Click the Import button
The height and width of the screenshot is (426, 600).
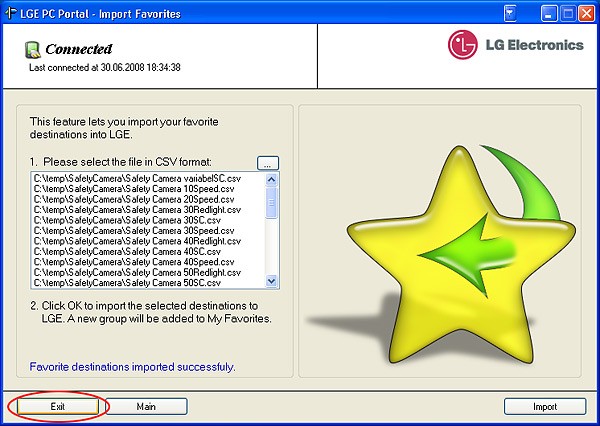click(x=545, y=406)
